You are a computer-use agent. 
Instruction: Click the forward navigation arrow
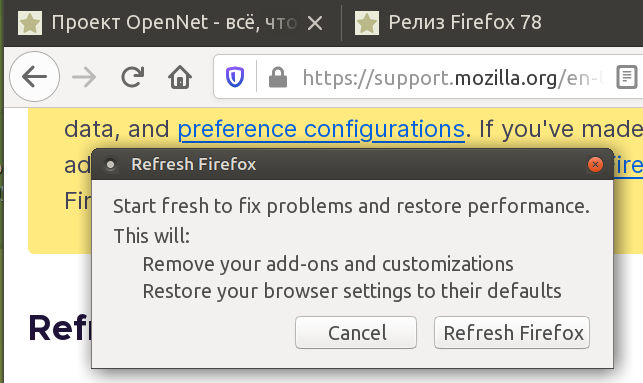(x=84, y=77)
